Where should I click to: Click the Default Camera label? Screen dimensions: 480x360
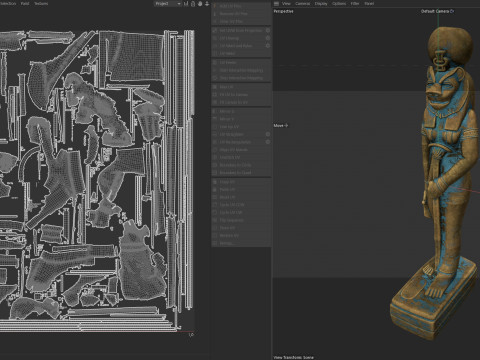tap(435, 11)
